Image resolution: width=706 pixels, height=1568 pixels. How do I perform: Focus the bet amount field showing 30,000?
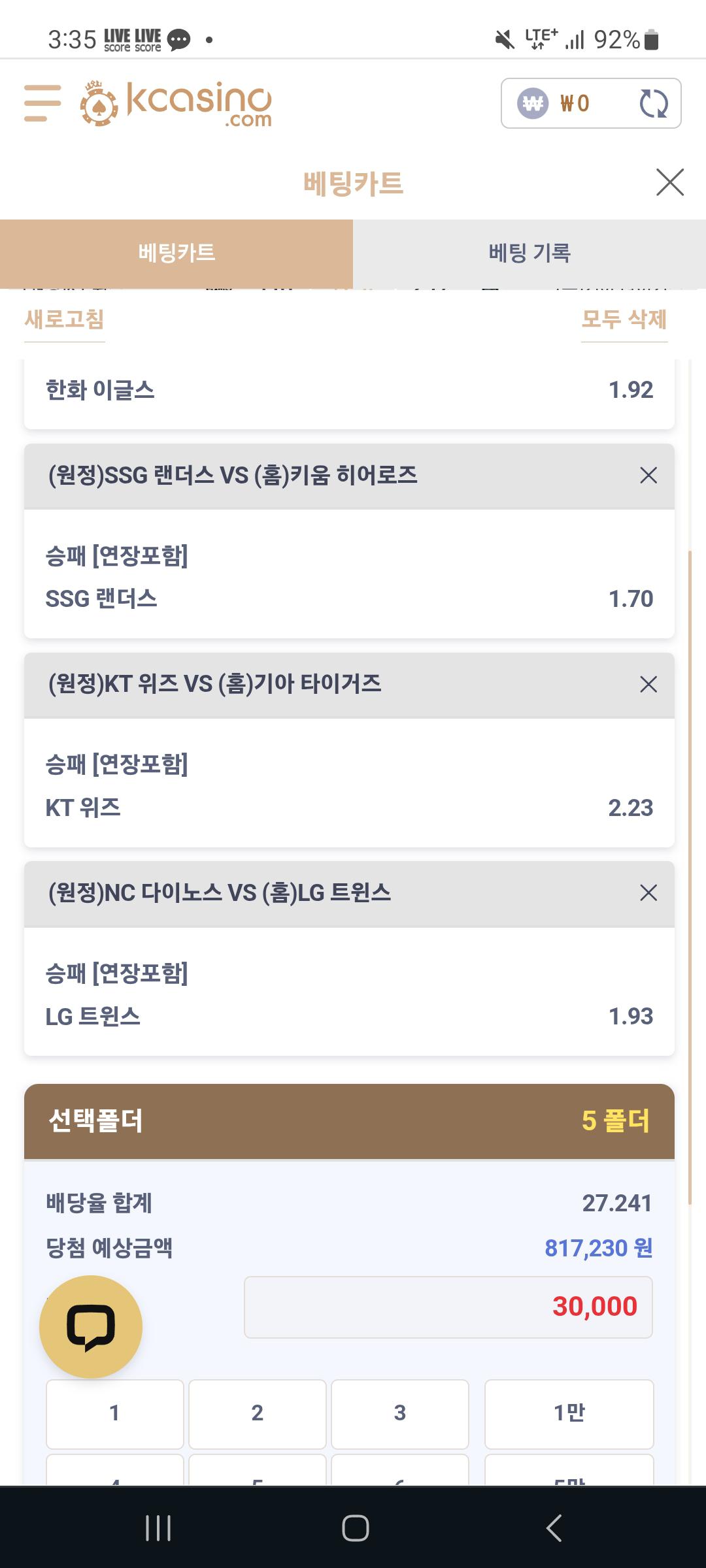pyautogui.click(x=448, y=1307)
